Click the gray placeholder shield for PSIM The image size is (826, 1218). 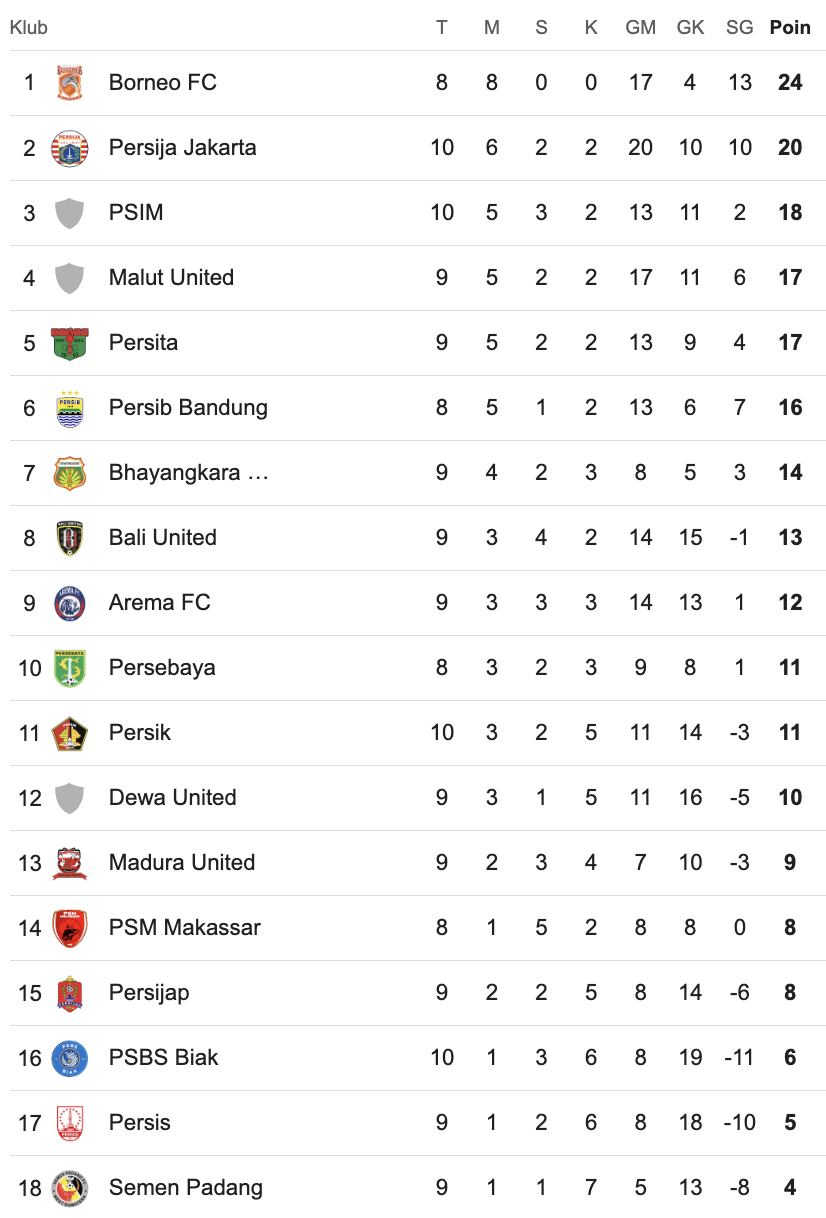(x=69, y=213)
